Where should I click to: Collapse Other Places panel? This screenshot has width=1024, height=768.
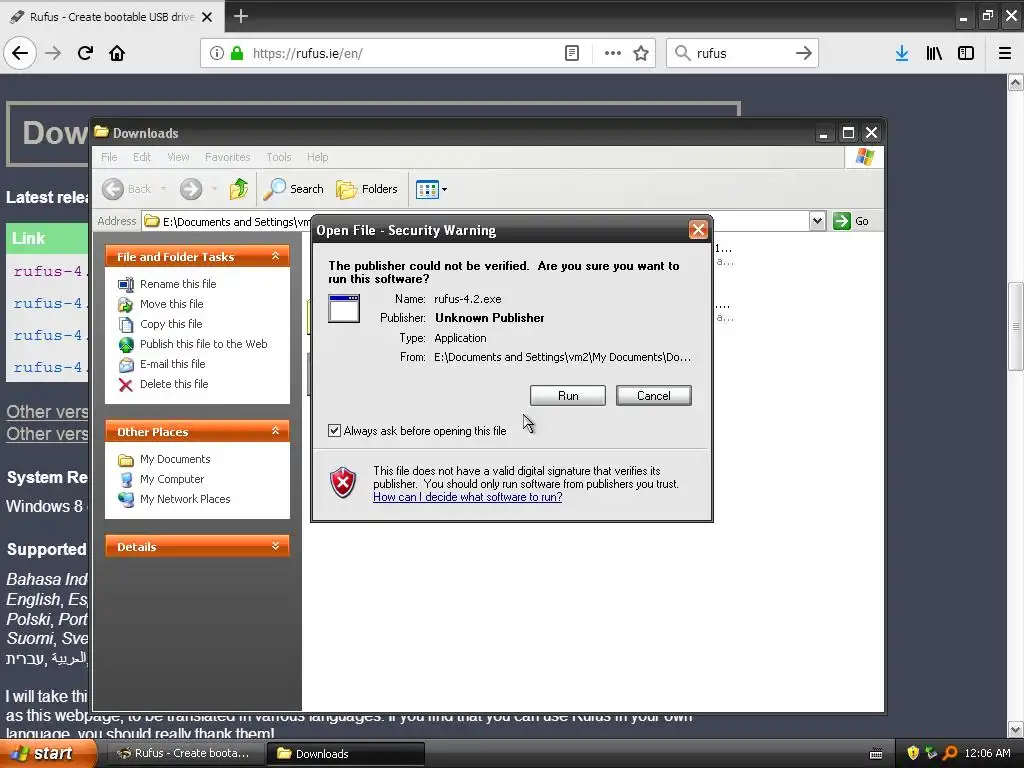coord(276,431)
